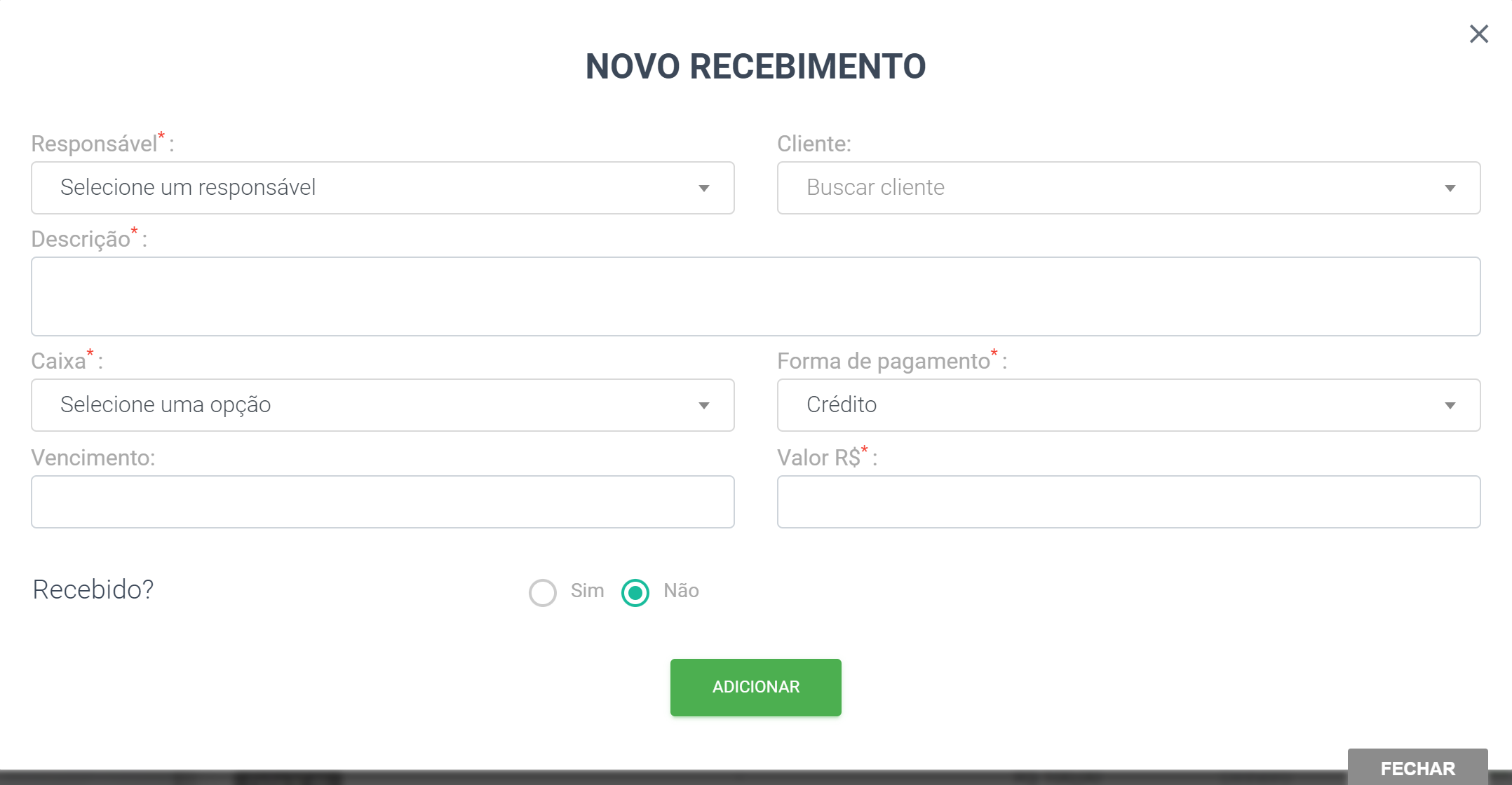Click the green Adicionar button
Screen dimensions: 1512x785
click(x=756, y=687)
